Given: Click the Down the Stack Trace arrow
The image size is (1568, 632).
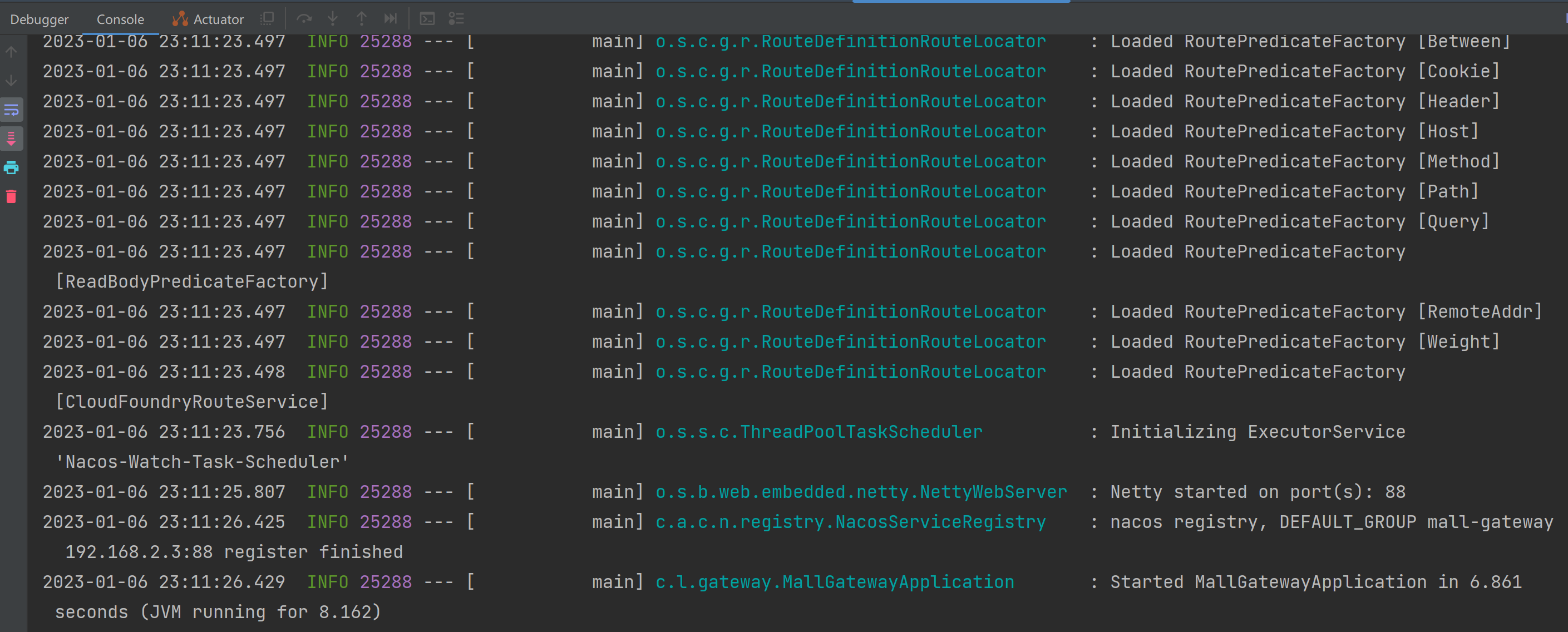Looking at the screenshot, I should (x=12, y=80).
